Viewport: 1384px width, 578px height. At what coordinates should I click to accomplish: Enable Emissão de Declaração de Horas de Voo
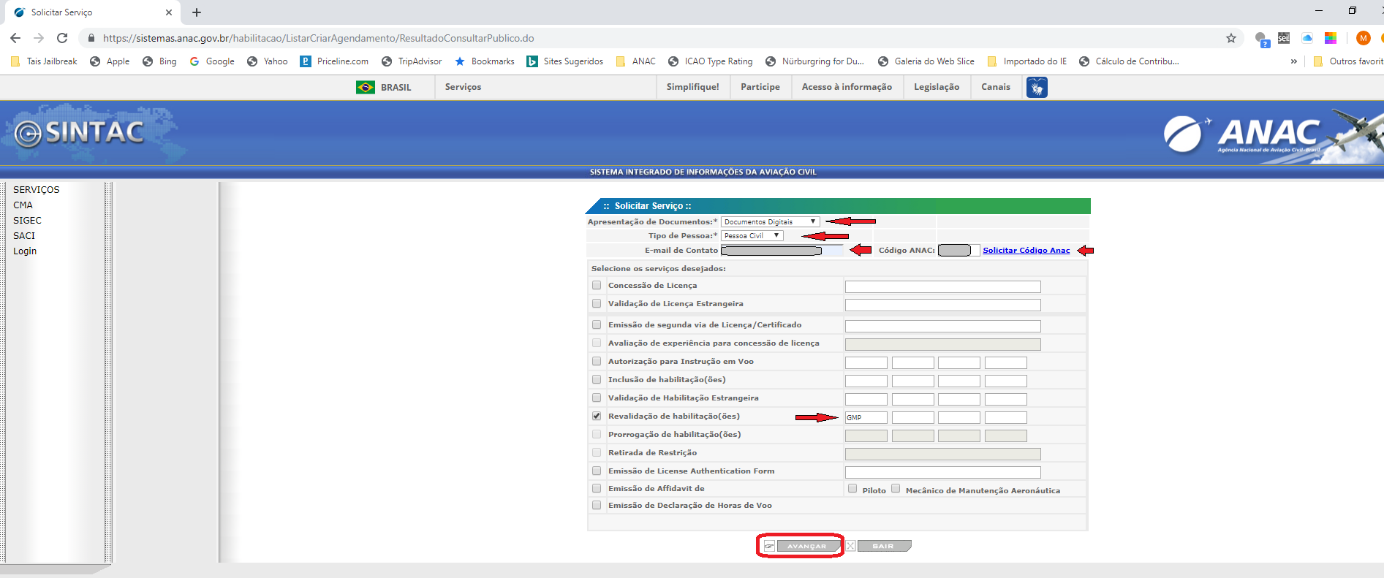pos(597,506)
